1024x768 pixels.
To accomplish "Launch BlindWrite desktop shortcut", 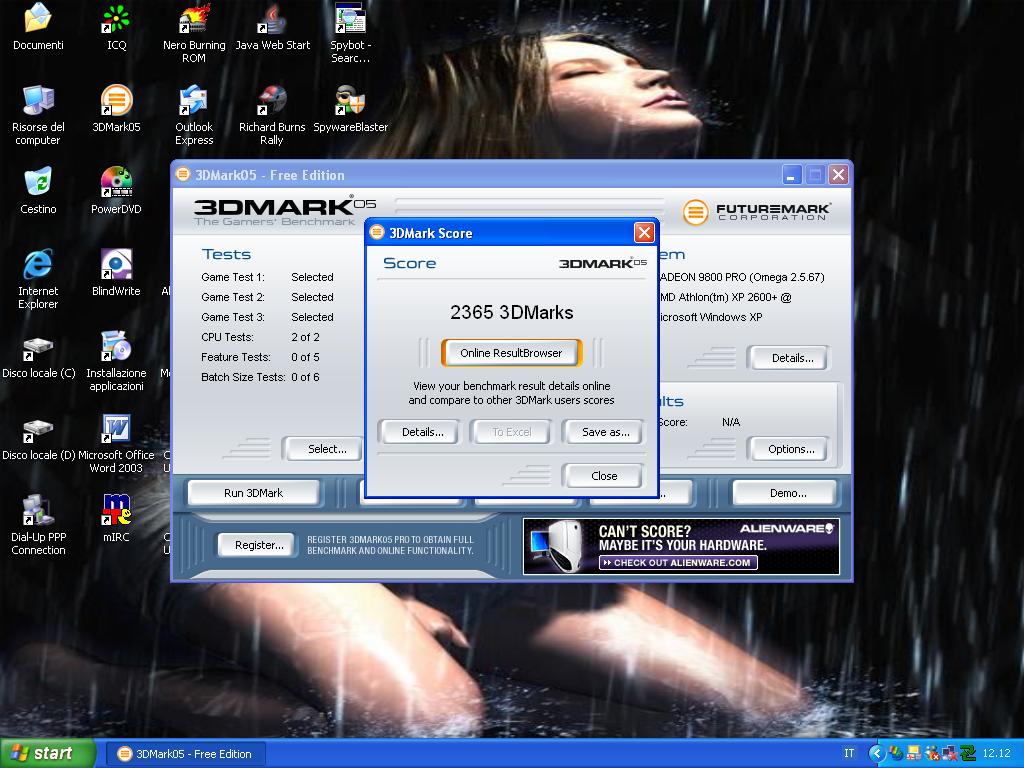I will (x=116, y=273).
